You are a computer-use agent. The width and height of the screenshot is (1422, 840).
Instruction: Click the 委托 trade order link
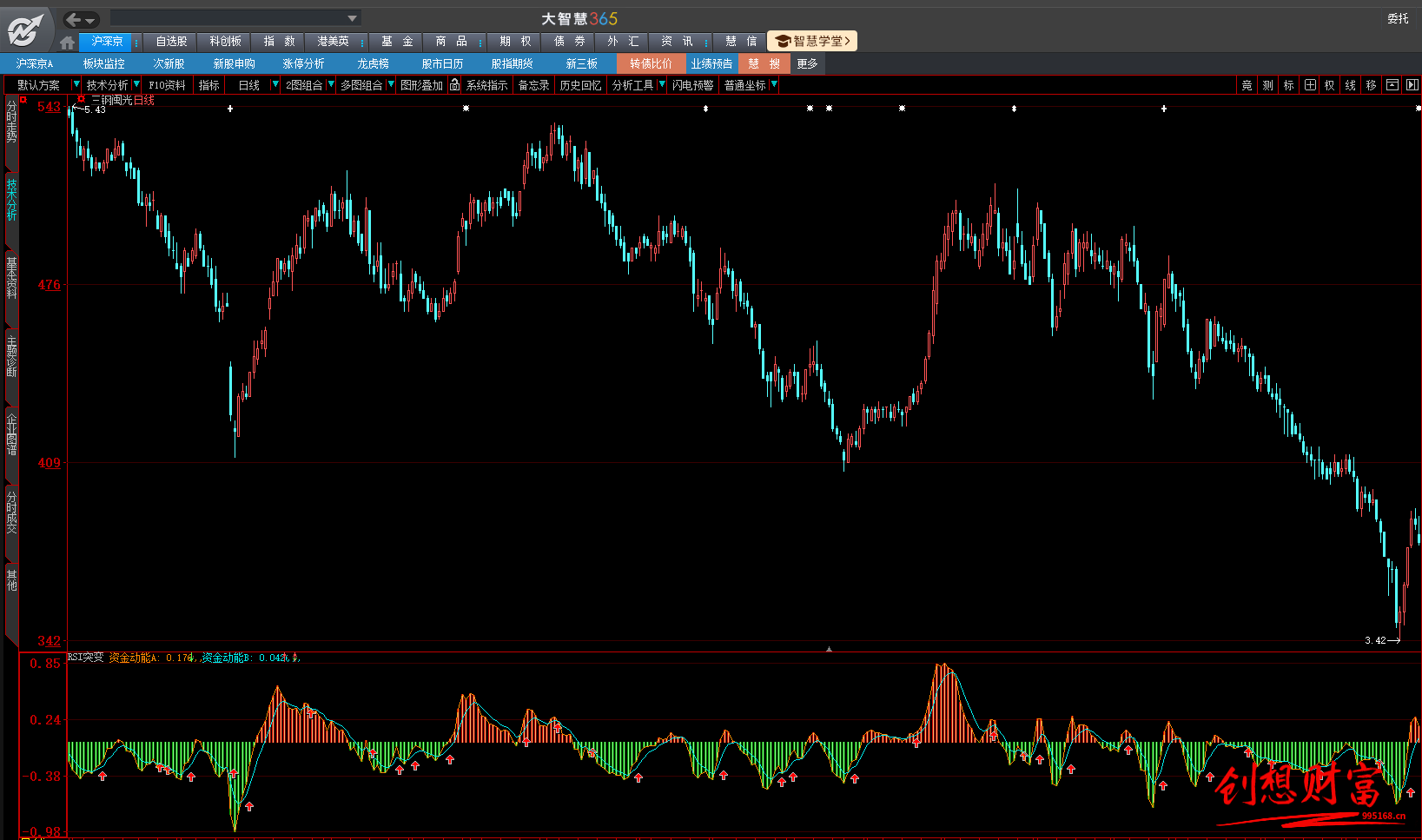[1398, 18]
